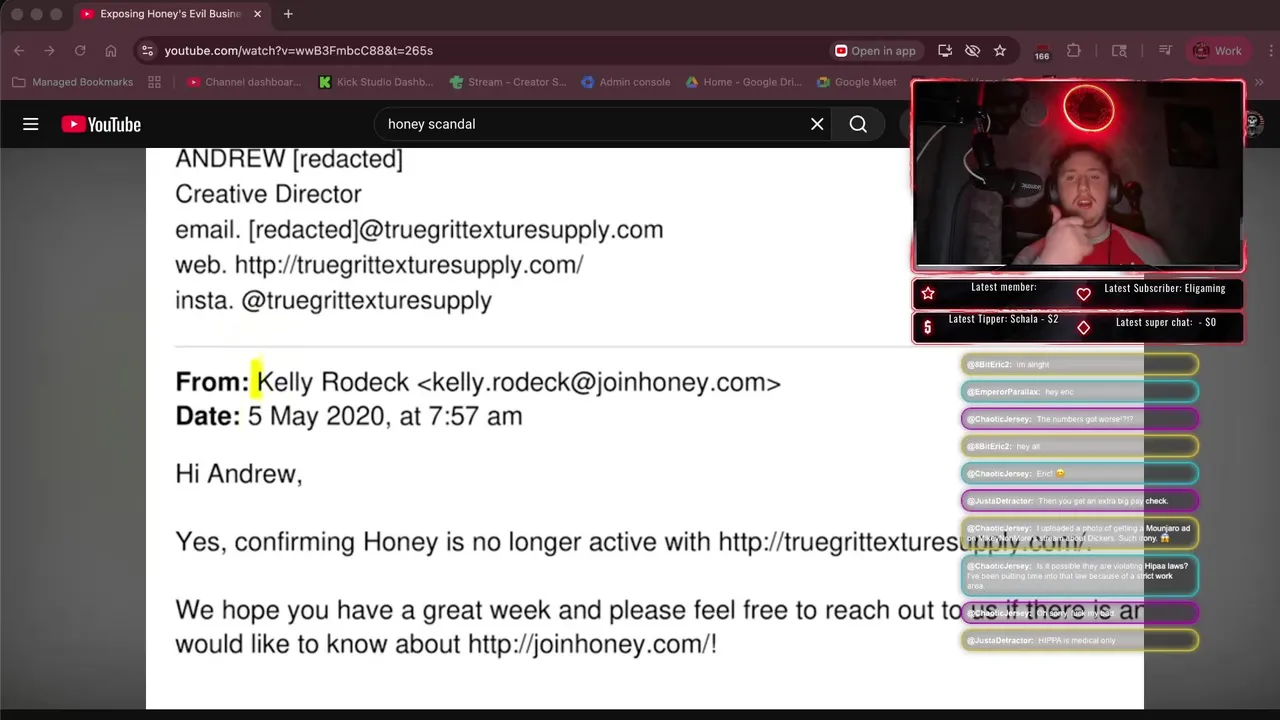Clear the 'honey scandal' search text
Image resolution: width=1280 pixels, height=720 pixels.
click(x=817, y=124)
